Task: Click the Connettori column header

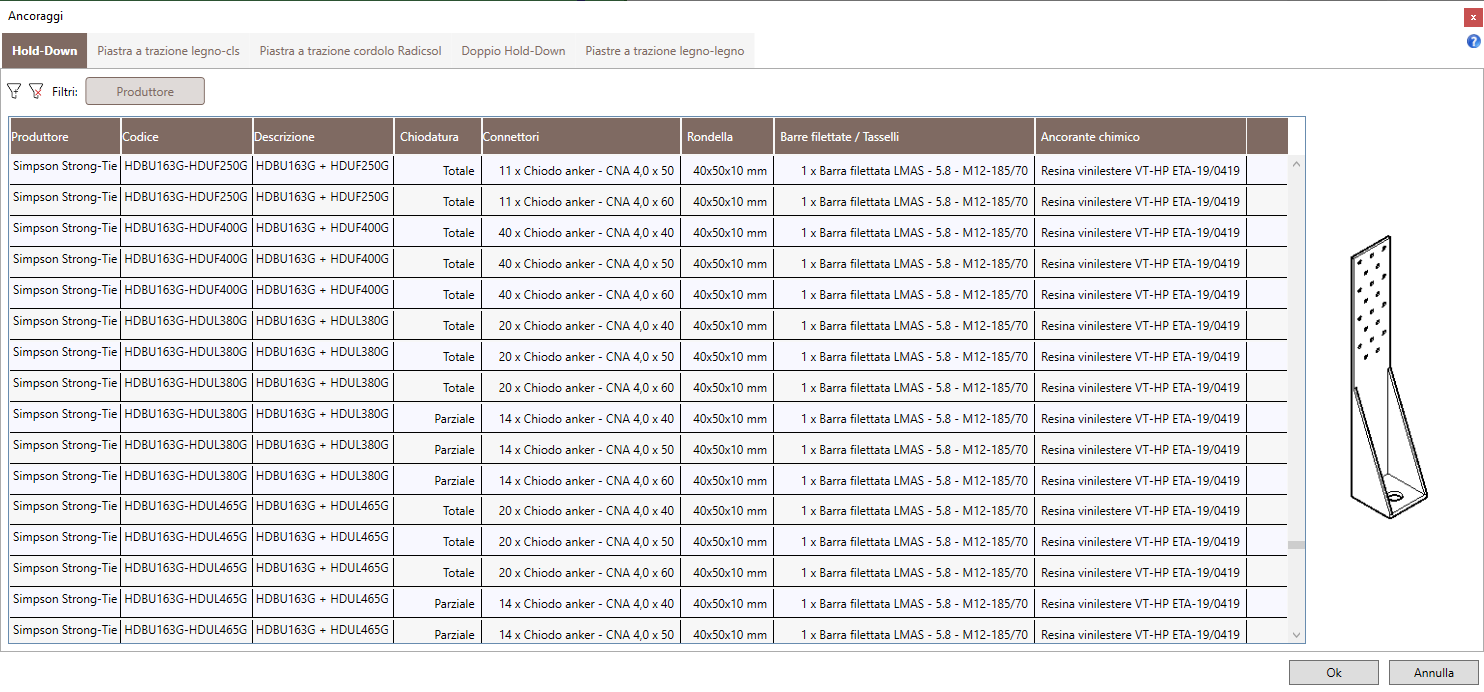Action: [581, 136]
